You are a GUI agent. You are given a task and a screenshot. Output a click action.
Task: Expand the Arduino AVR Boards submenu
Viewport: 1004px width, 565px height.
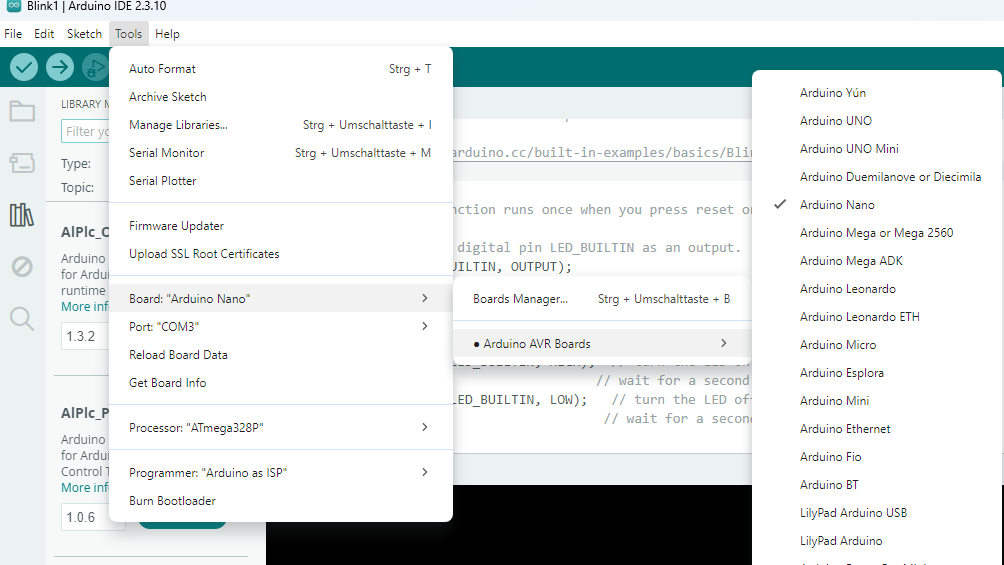click(x=601, y=344)
